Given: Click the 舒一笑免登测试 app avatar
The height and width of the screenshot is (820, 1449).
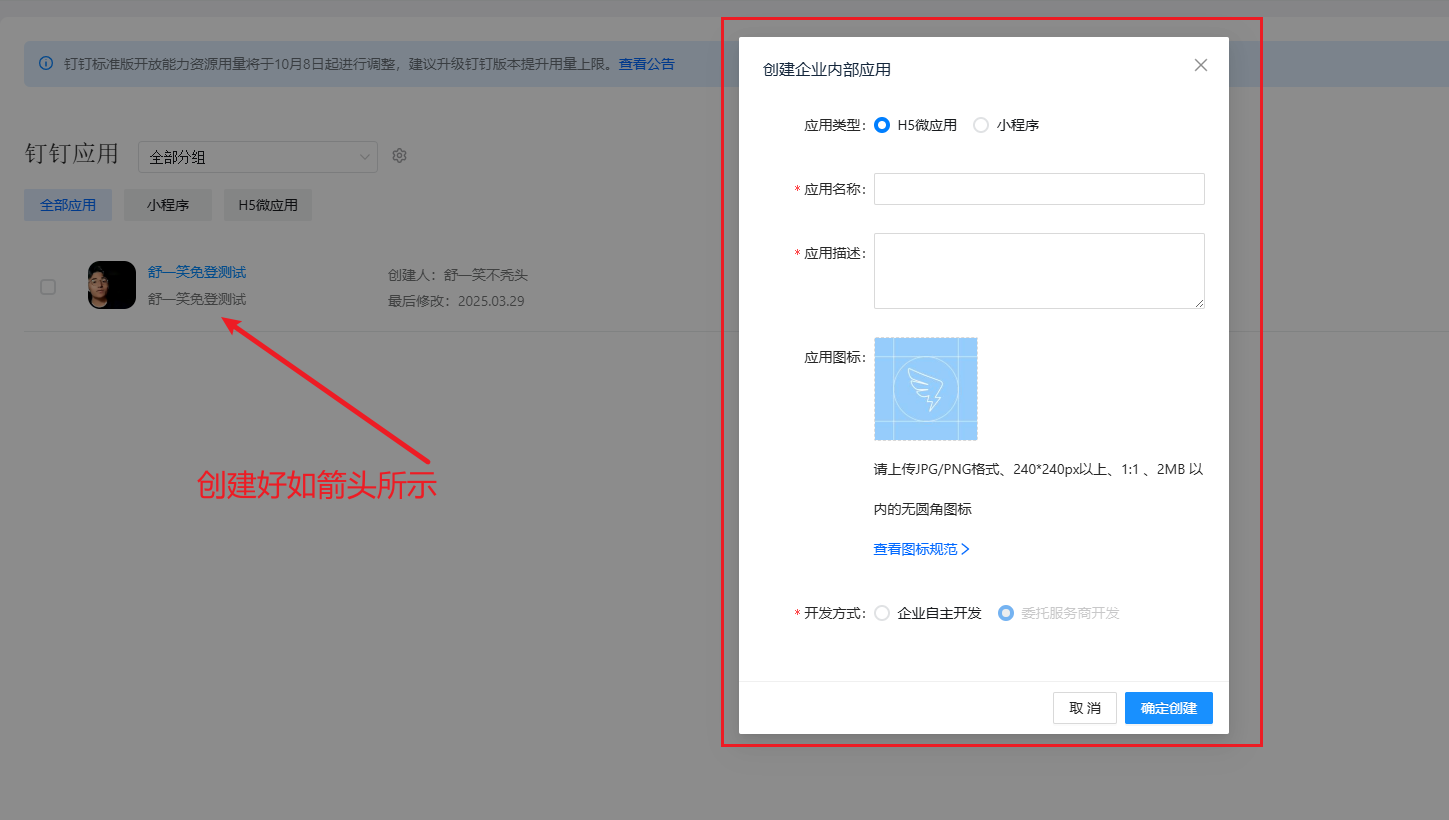Looking at the screenshot, I should [112, 285].
